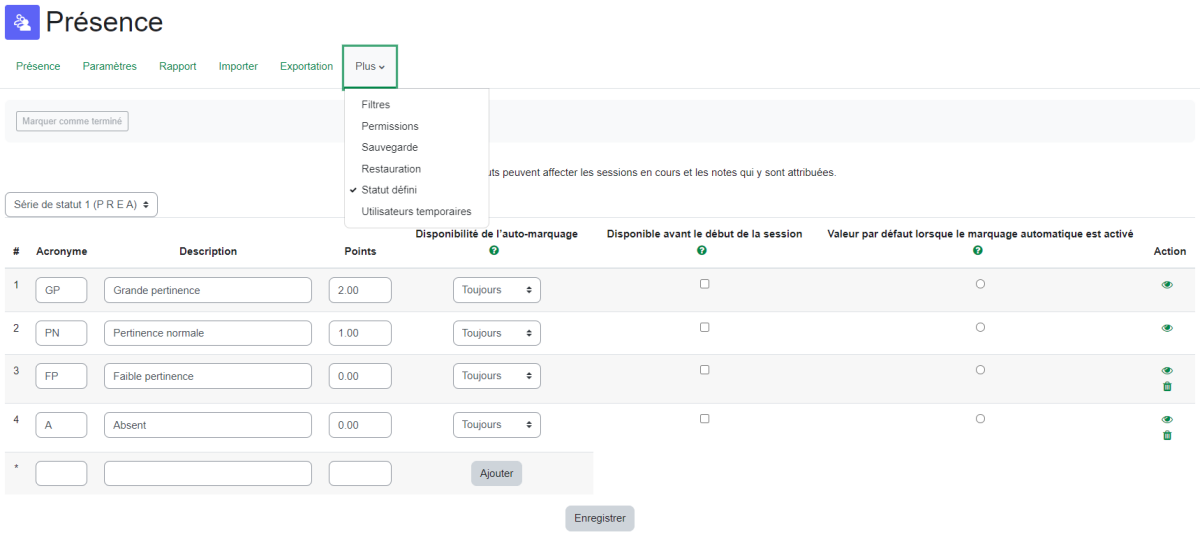Hide the Pertinence normale status via eye icon

1167,328
